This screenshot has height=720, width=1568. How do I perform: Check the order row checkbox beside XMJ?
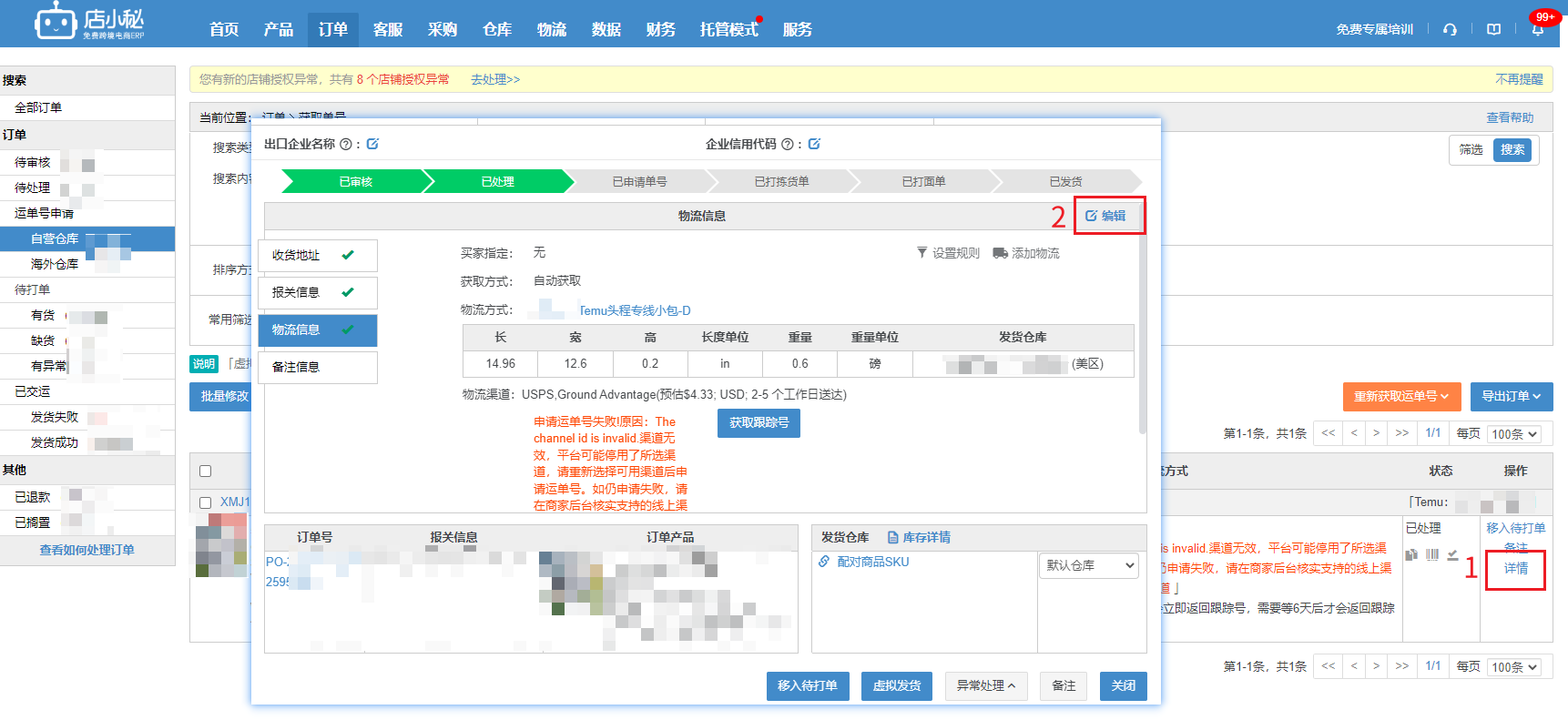tap(205, 502)
